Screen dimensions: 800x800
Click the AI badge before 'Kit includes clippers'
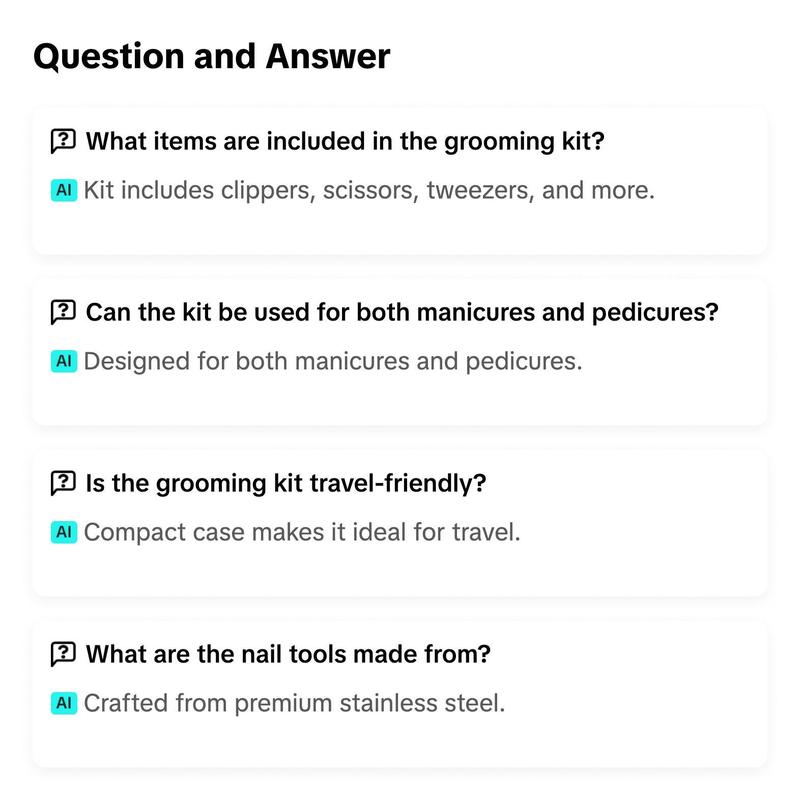(x=64, y=190)
